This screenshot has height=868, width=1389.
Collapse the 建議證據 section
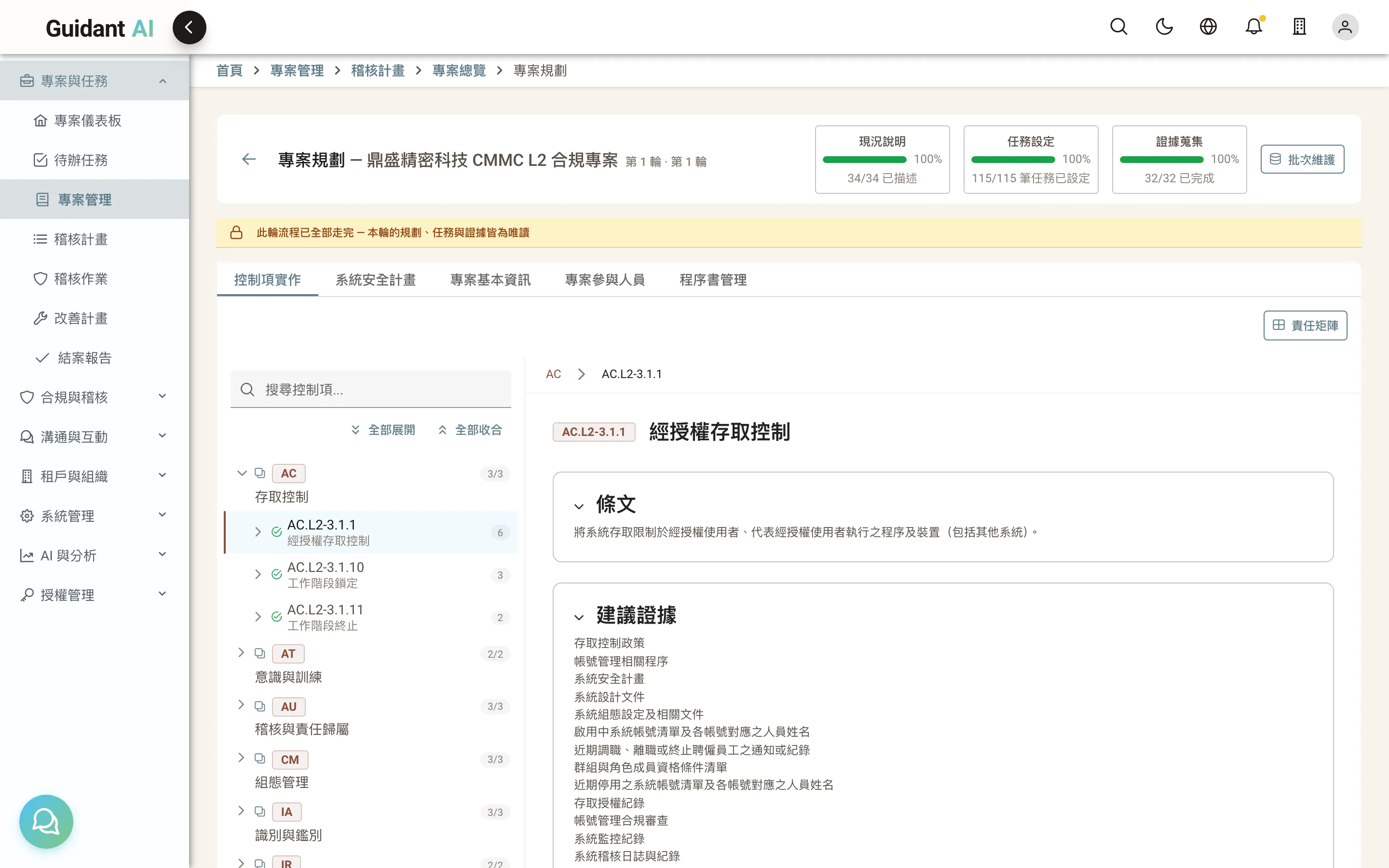(x=579, y=617)
